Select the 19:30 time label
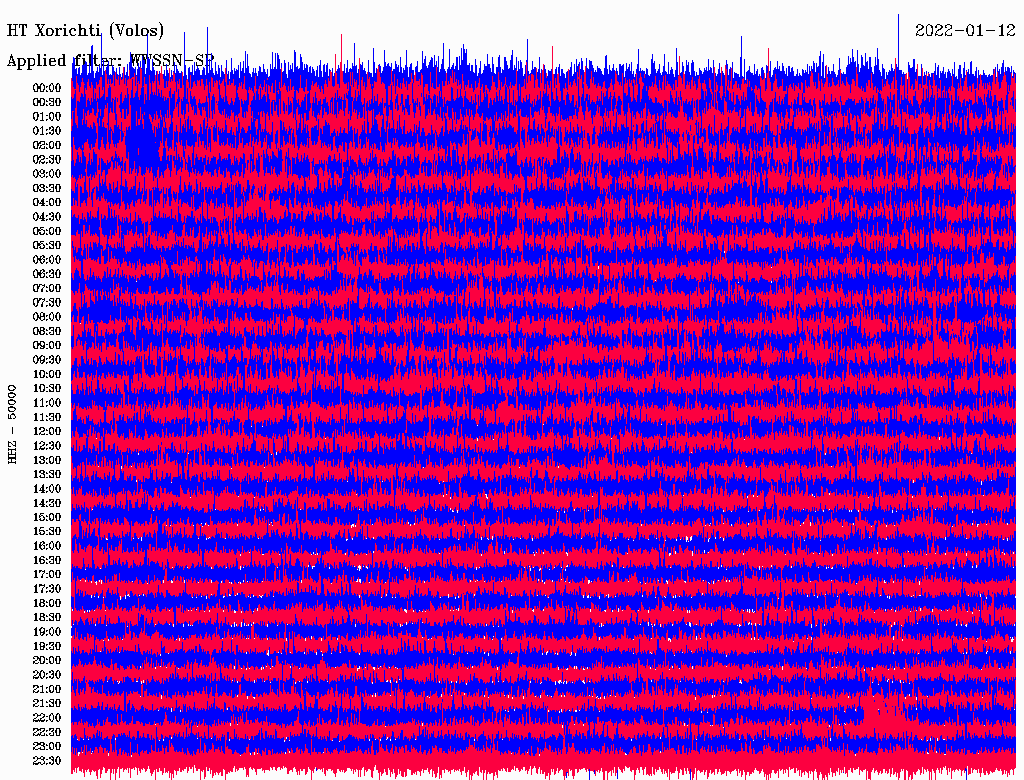1024x780 pixels. [x=47, y=647]
